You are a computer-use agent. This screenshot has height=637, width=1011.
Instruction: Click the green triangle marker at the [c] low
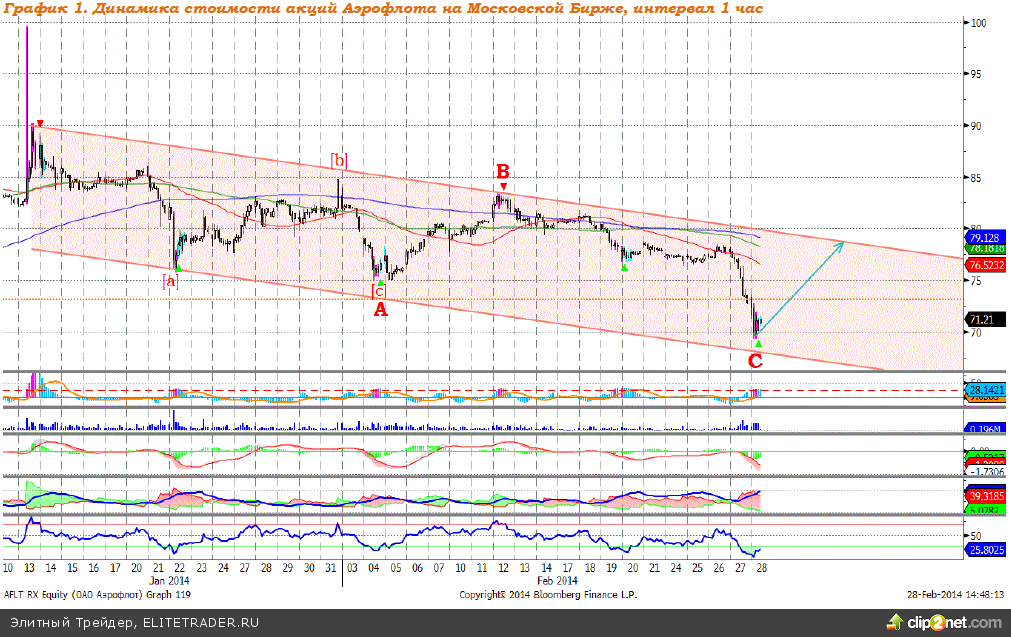coord(380,282)
